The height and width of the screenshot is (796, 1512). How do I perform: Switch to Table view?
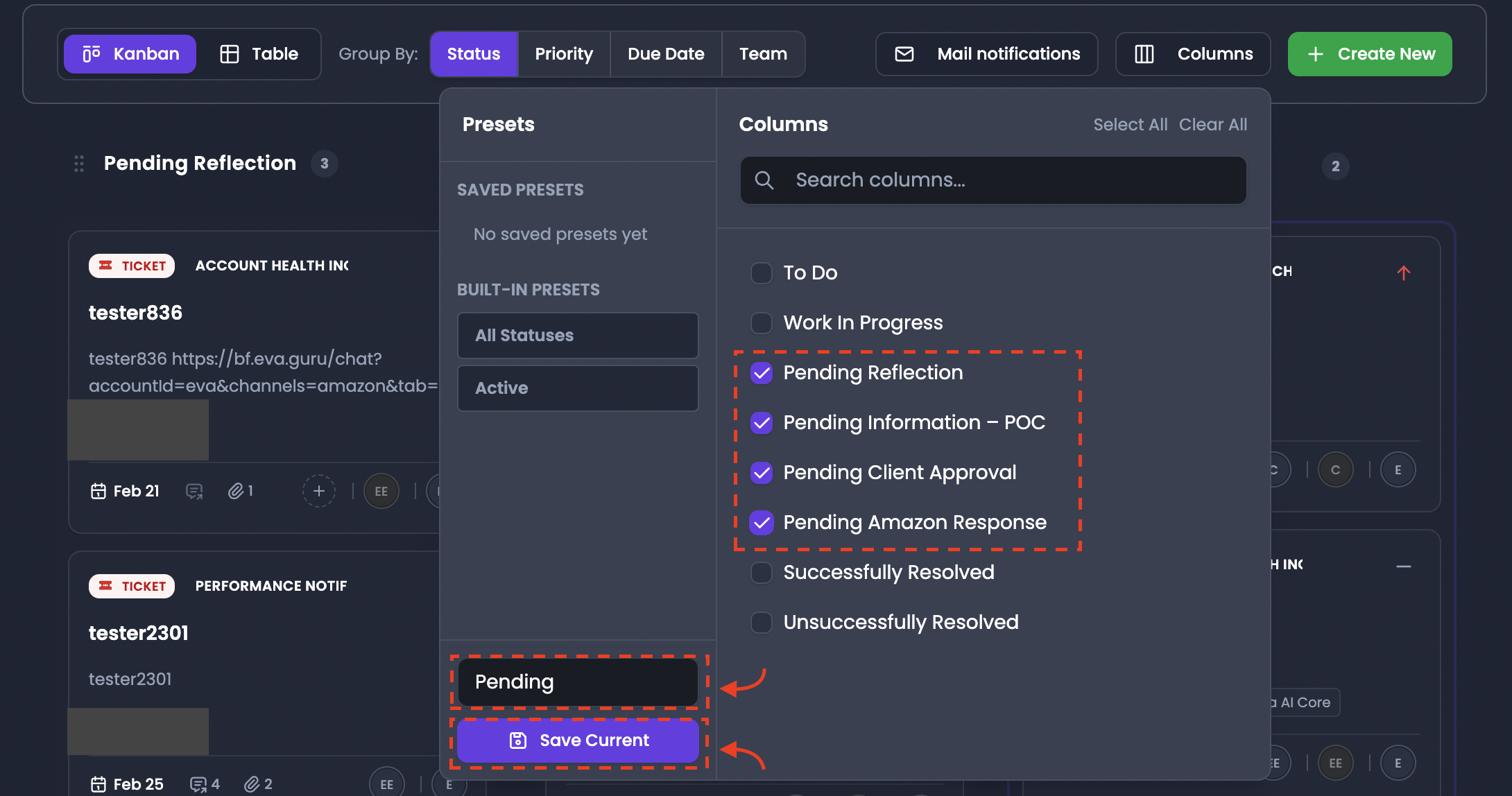(x=259, y=54)
